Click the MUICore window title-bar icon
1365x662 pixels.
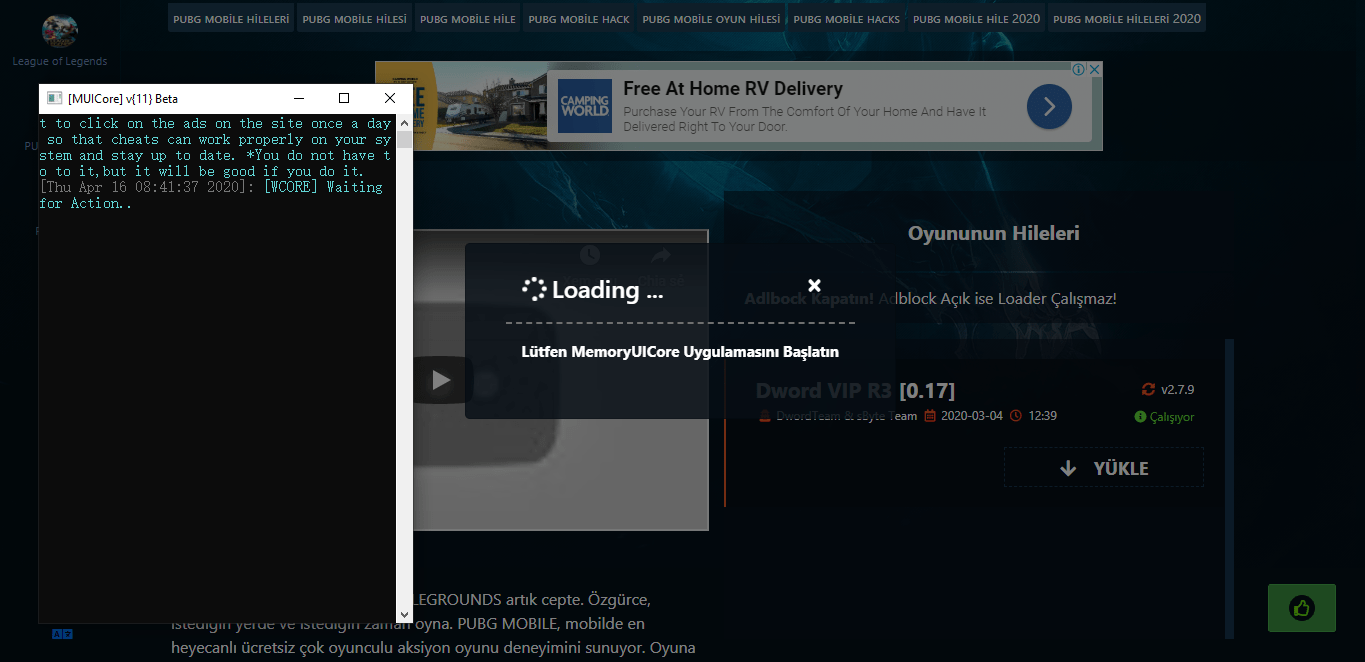point(55,98)
